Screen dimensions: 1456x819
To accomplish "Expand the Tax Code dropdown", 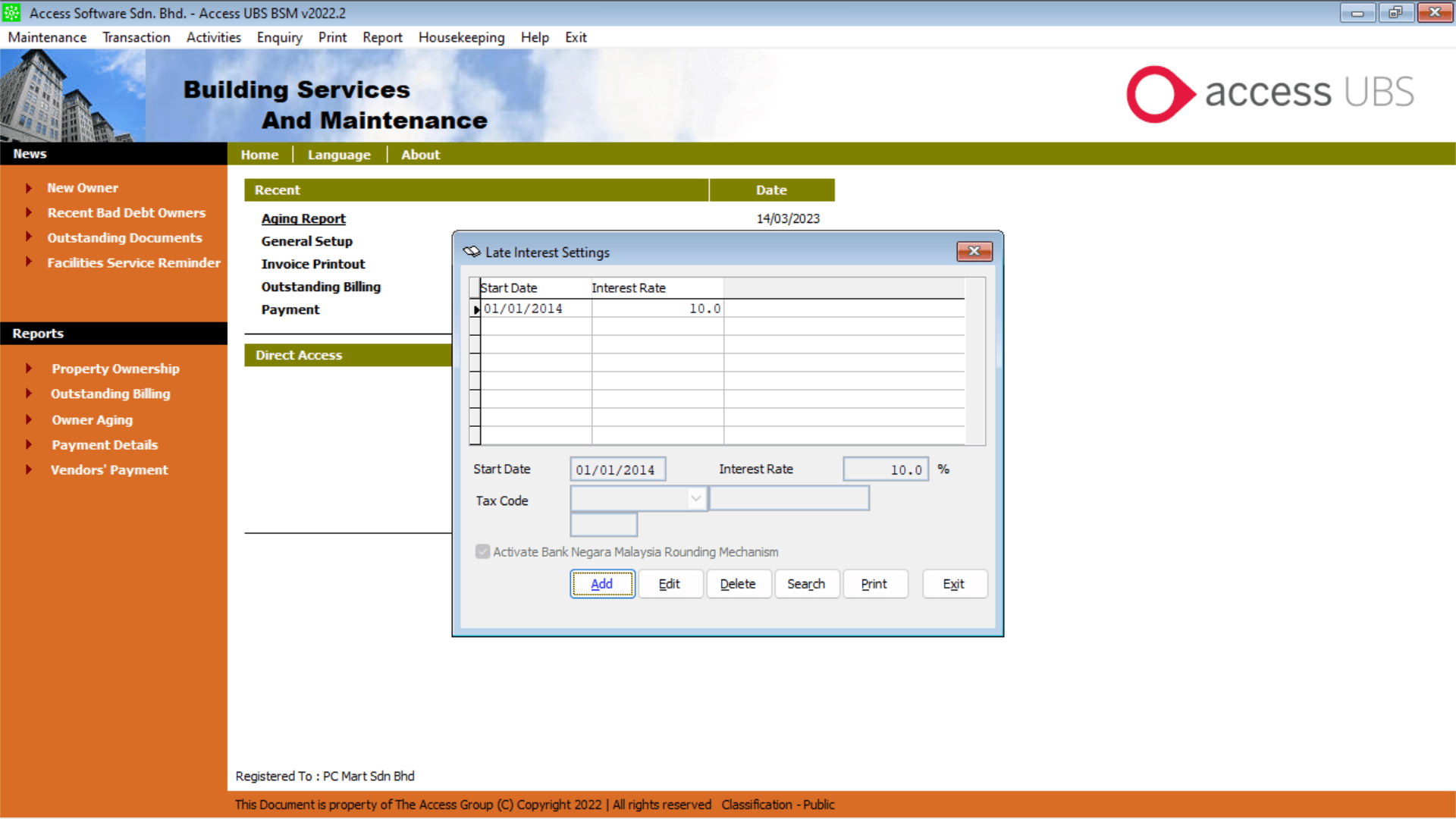I will tap(695, 499).
